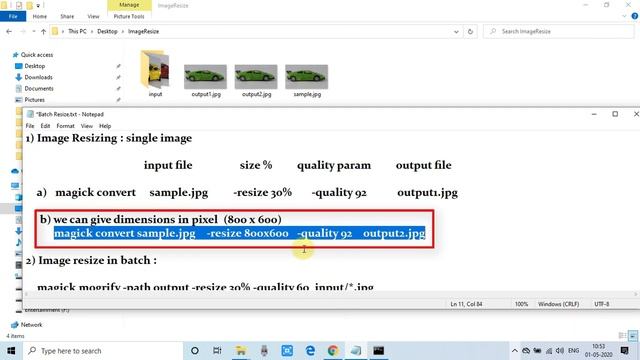The width and height of the screenshot is (640, 360).
Task: Open Notepad Format menu
Action: tap(65, 126)
